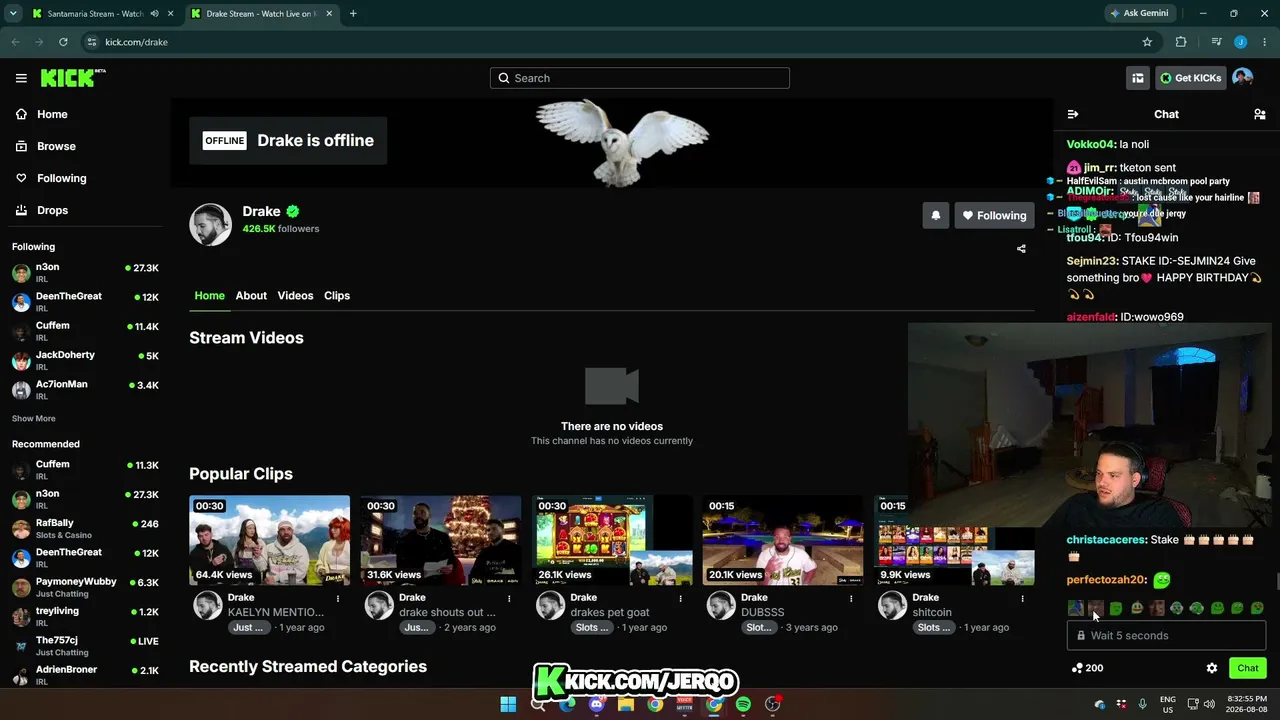Play the DUBSSS clip thumbnail

pyautogui.click(x=783, y=540)
